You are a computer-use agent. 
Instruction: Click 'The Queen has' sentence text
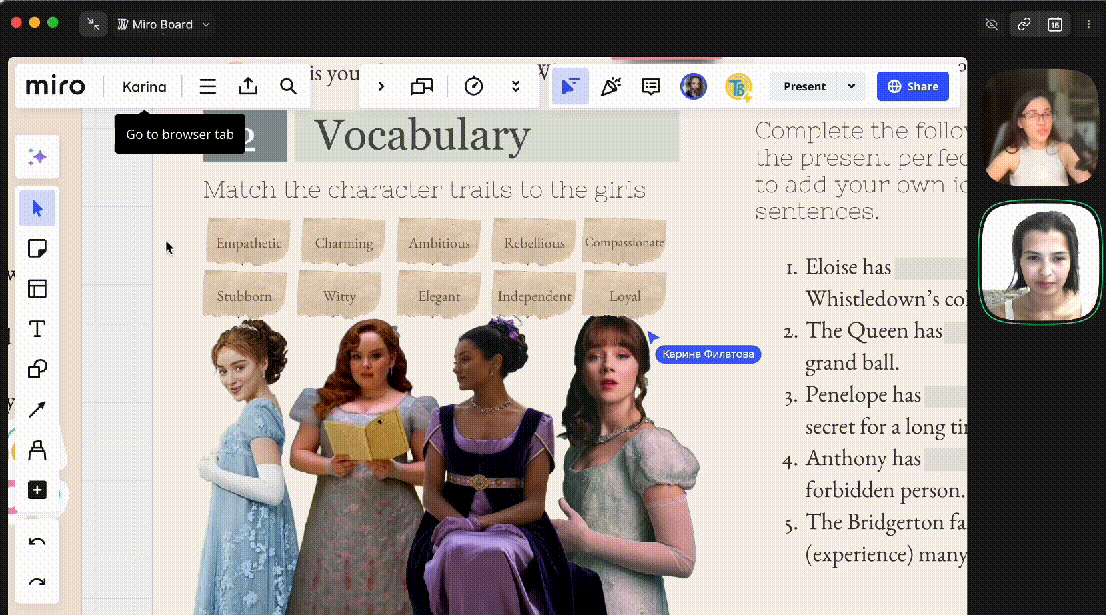(x=874, y=331)
